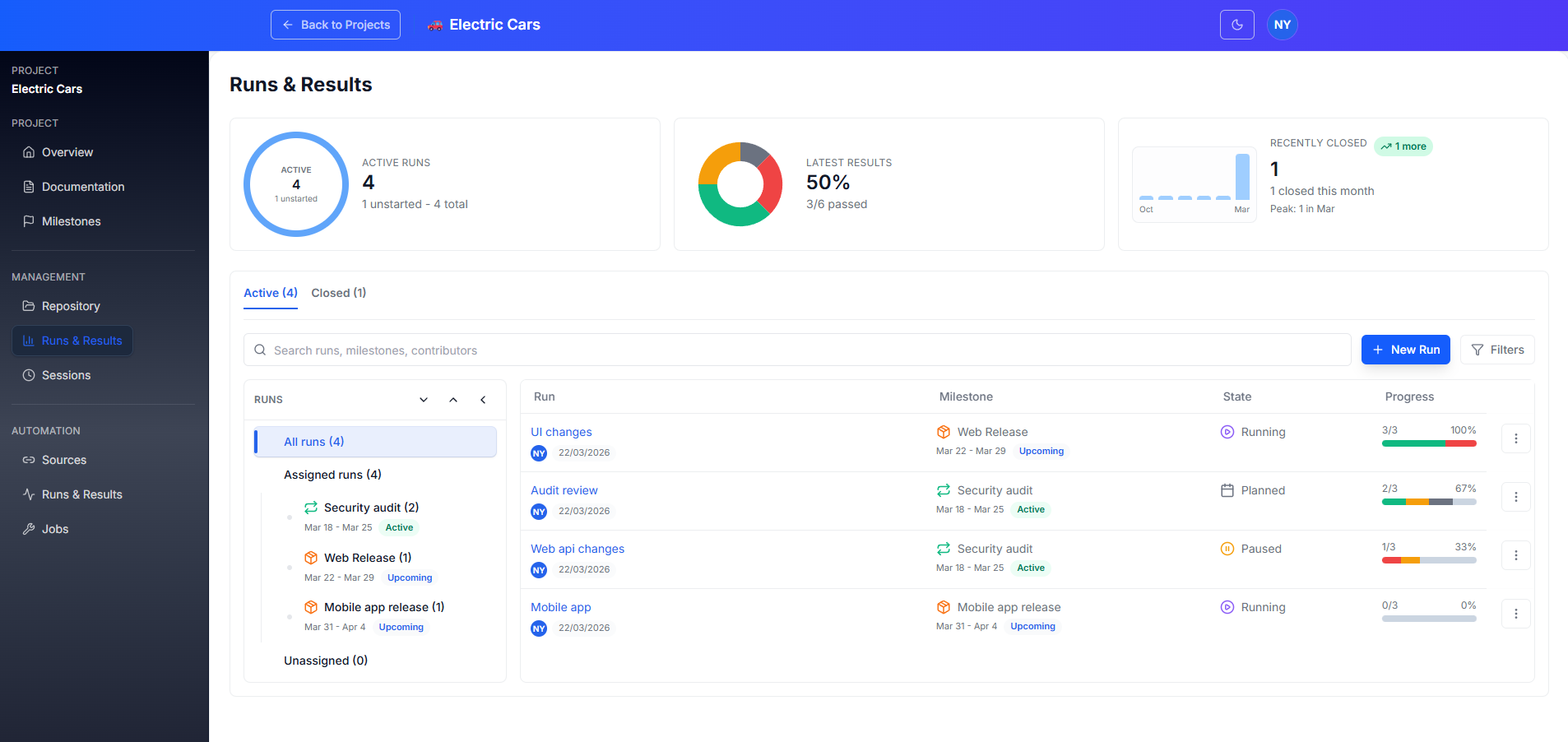Open the NY profile avatar menu
The image size is (1568, 742).
point(1282,25)
